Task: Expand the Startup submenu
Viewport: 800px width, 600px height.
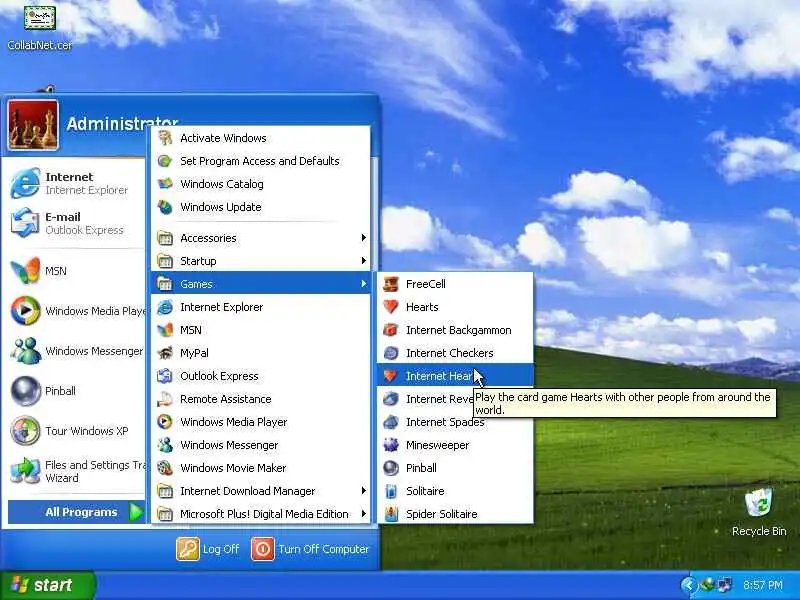Action: tap(260, 261)
